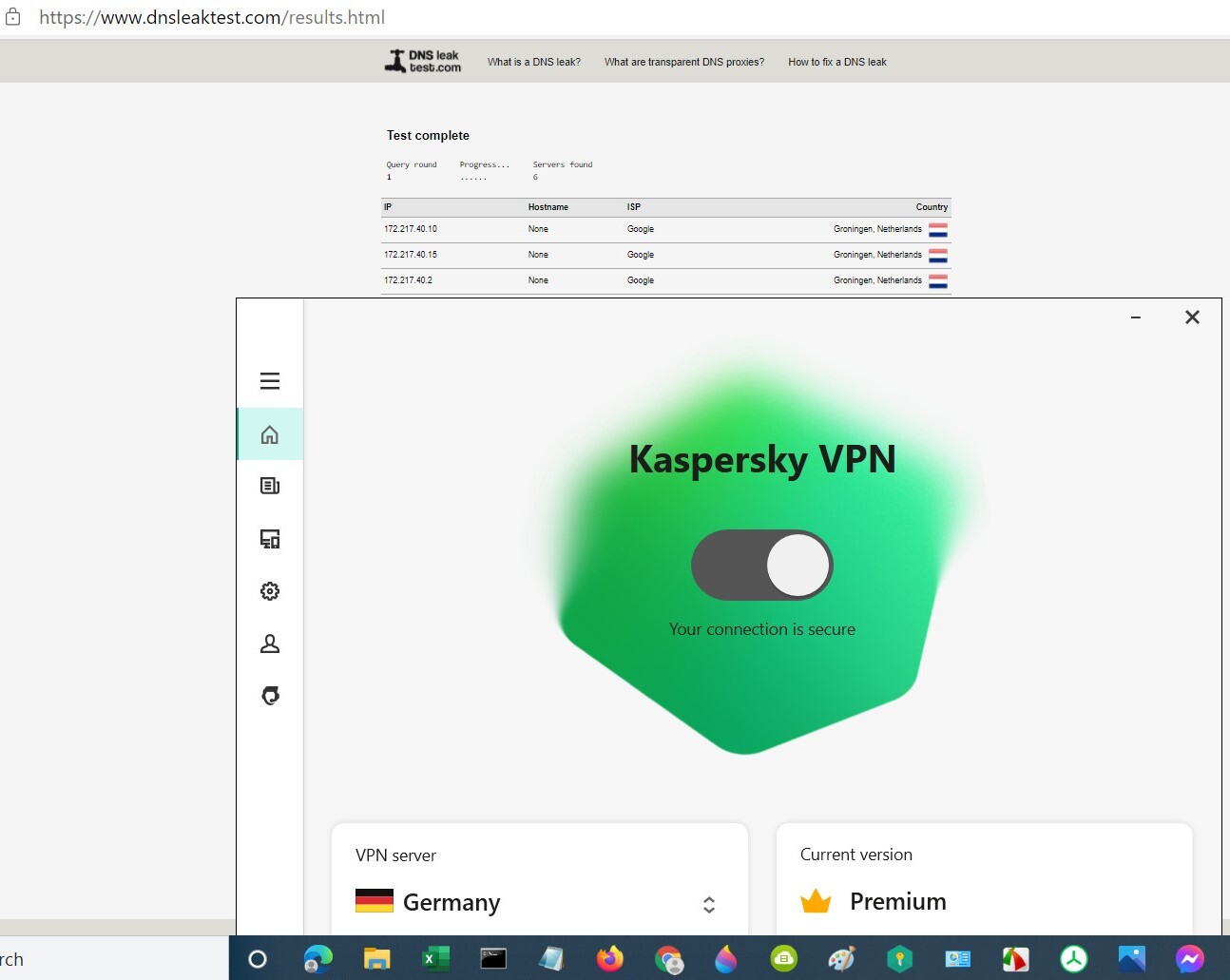Viewport: 1230px width, 980px height.
Task: Open the devices icon in Kaspersky sidebar
Action: coord(270,539)
